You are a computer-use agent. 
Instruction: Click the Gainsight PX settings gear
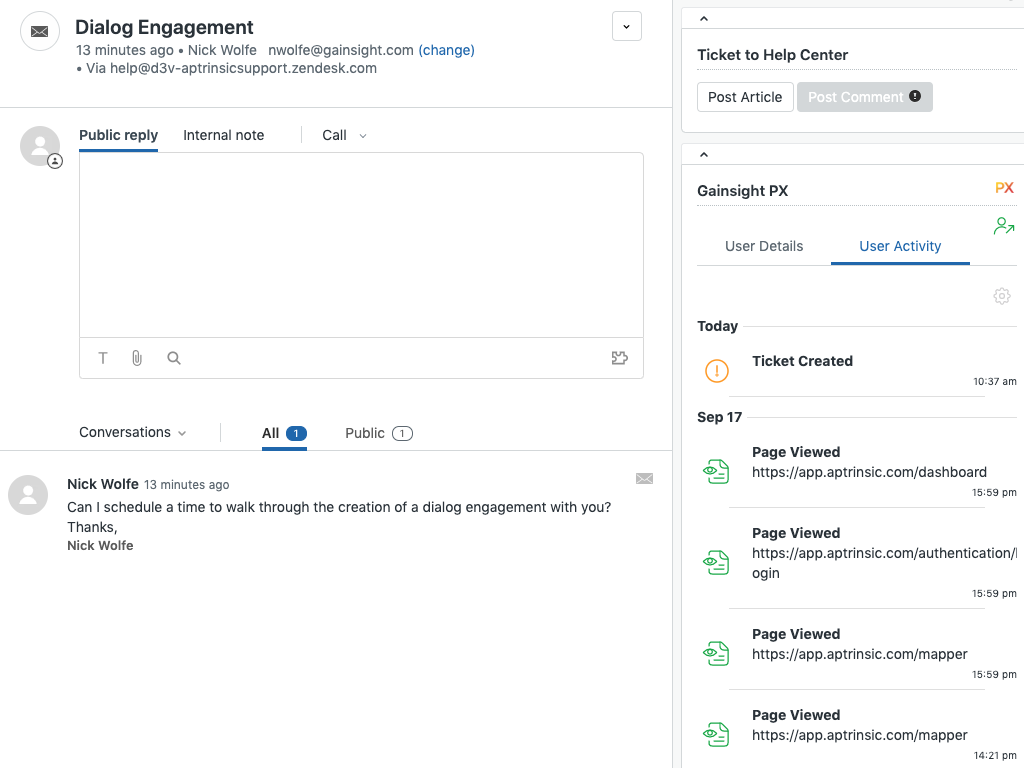point(1001,296)
